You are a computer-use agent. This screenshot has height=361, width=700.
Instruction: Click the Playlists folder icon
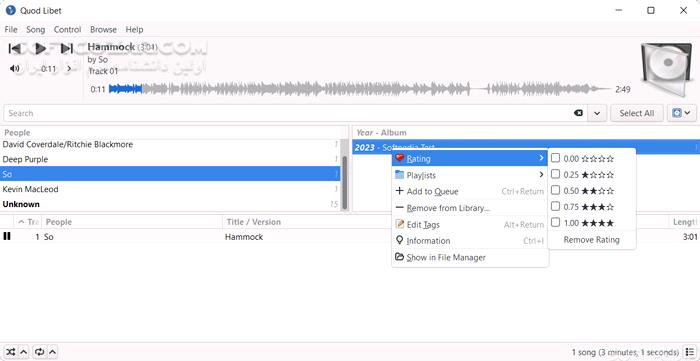[400, 175]
